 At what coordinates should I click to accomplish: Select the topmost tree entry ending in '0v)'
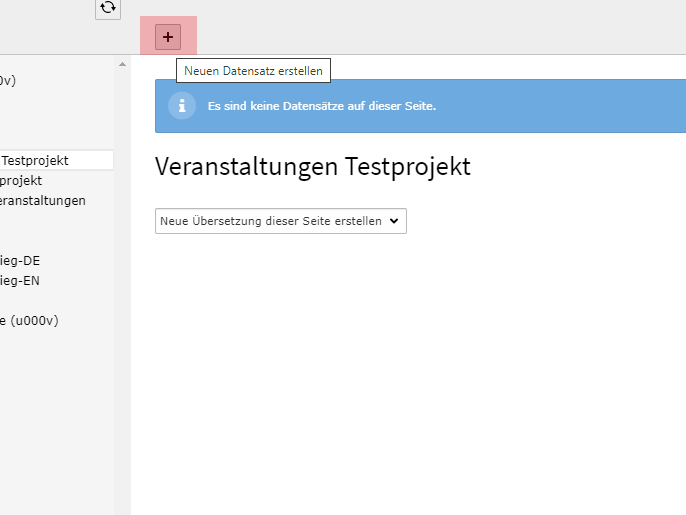[8, 81]
